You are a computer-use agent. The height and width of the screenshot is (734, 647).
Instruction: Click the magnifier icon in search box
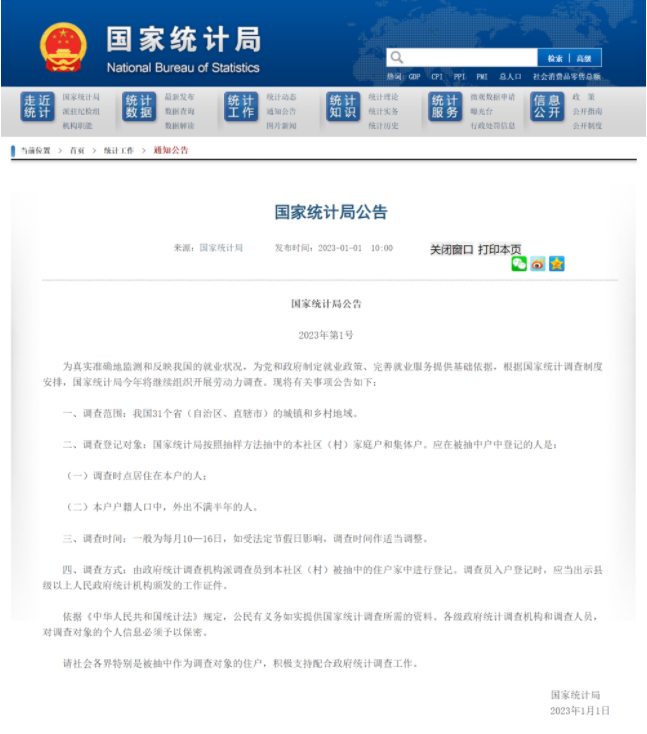397,58
